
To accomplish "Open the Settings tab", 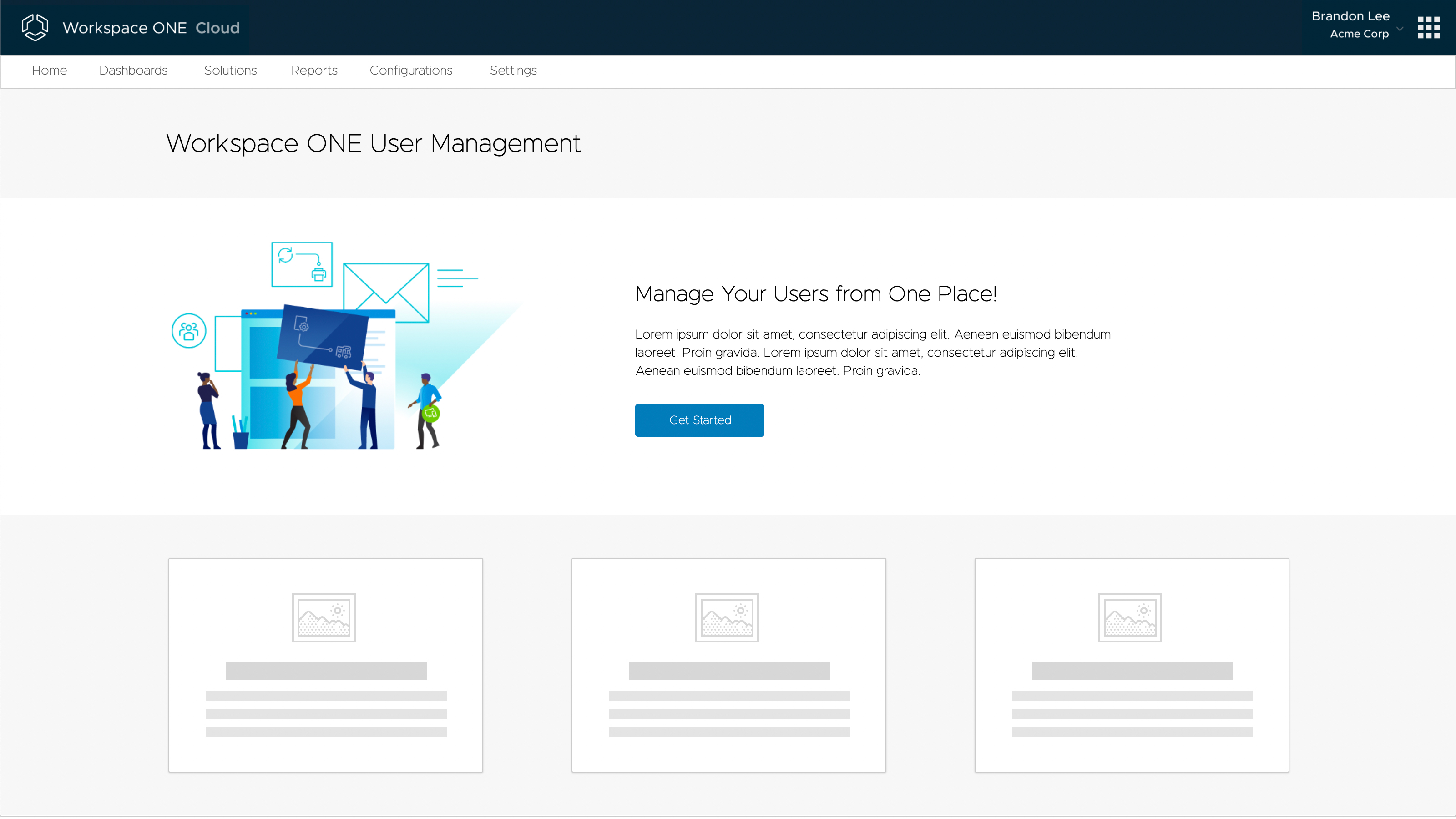I will pyautogui.click(x=513, y=71).
